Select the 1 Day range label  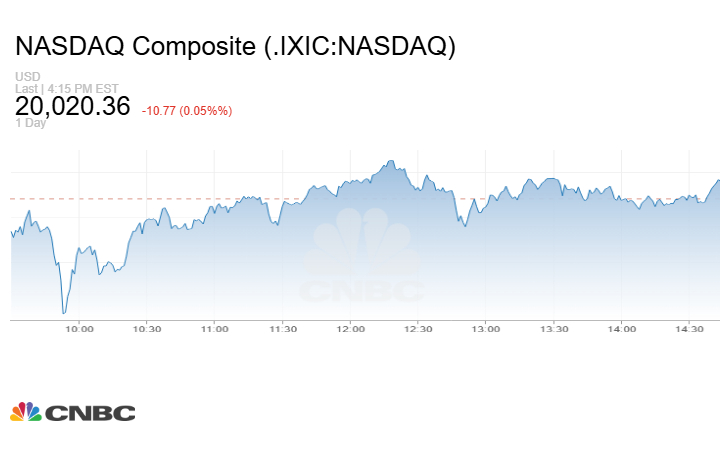click(30, 123)
